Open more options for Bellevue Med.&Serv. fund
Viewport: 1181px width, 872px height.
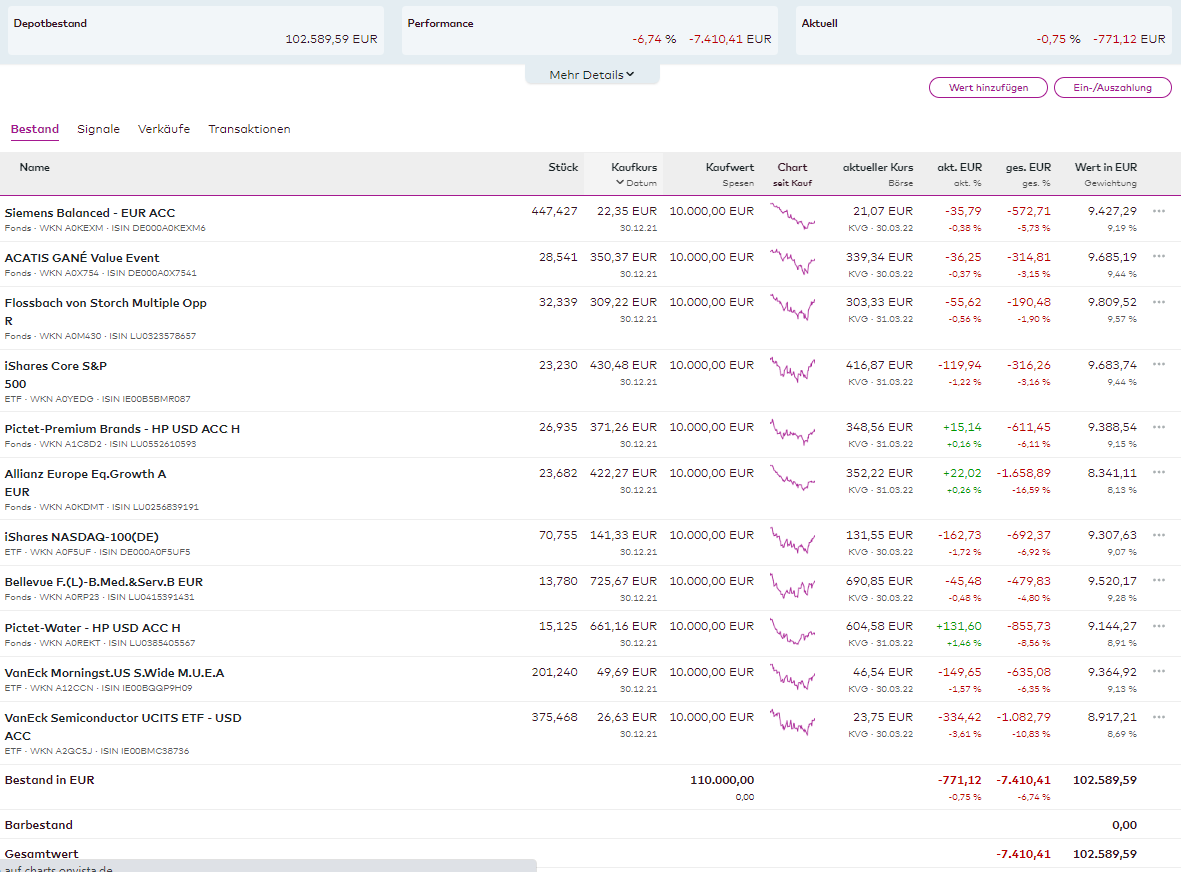pos(1159,581)
